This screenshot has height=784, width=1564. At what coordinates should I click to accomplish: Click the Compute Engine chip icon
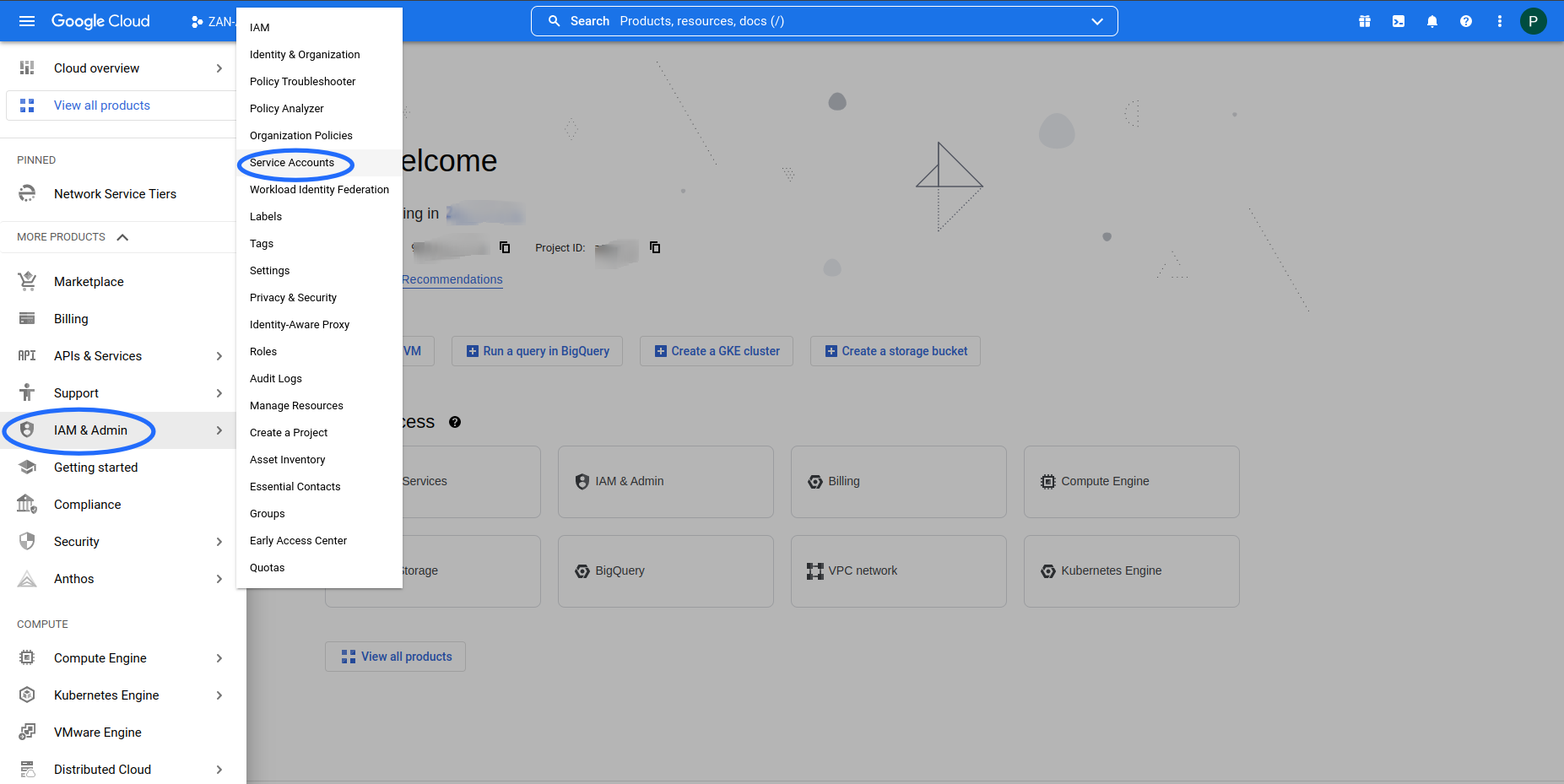tap(27, 657)
